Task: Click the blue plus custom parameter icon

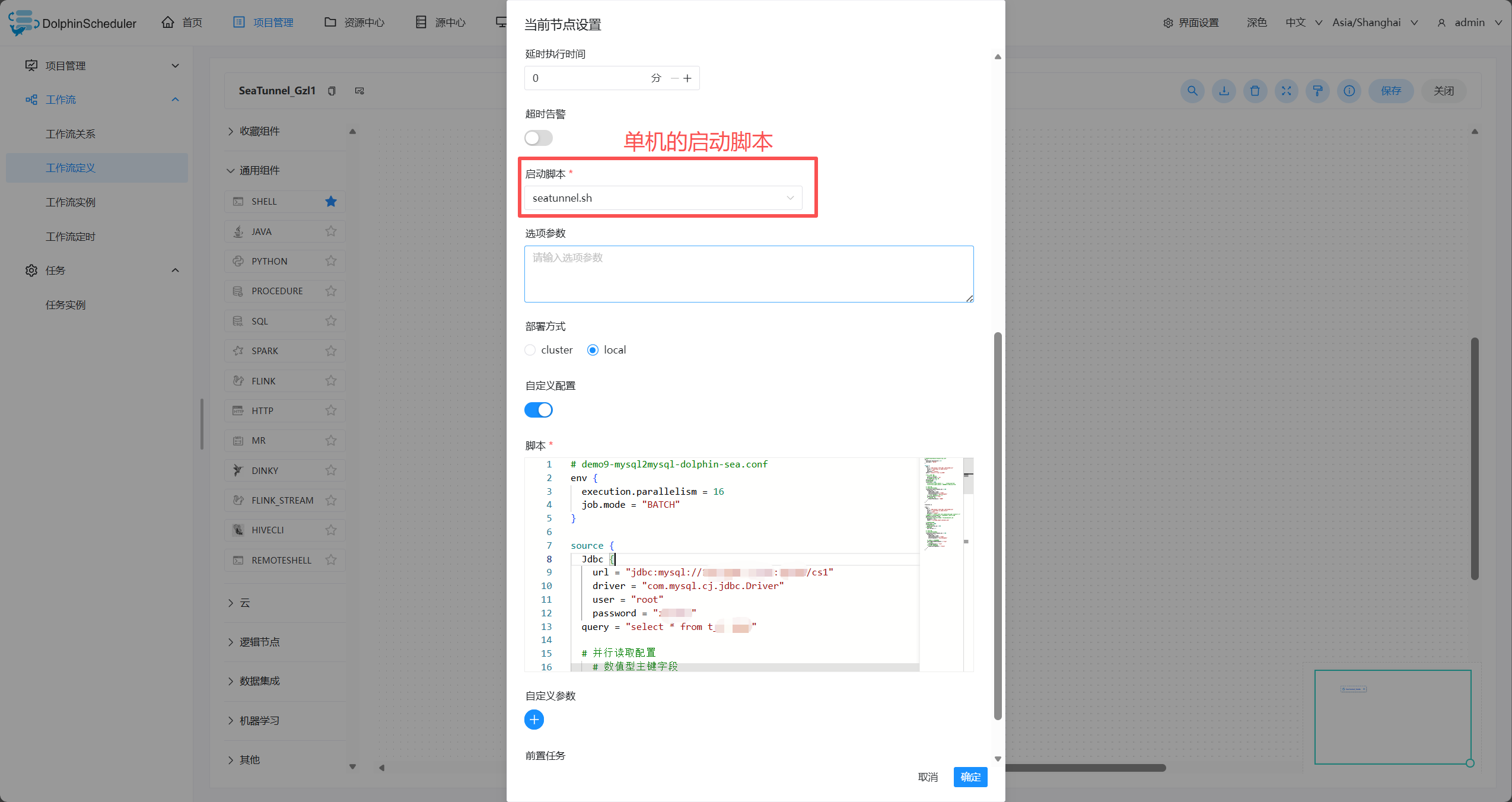Action: coord(534,720)
